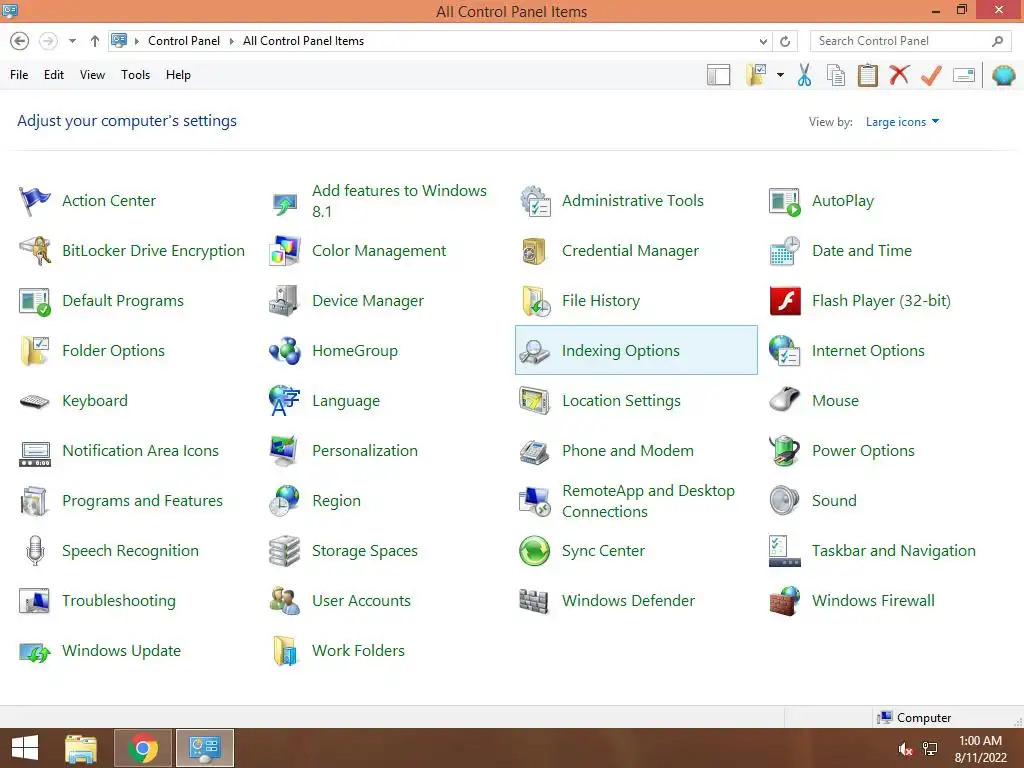Open the Action Center flag icon
Screen dimensions: 1024x768
34,200
